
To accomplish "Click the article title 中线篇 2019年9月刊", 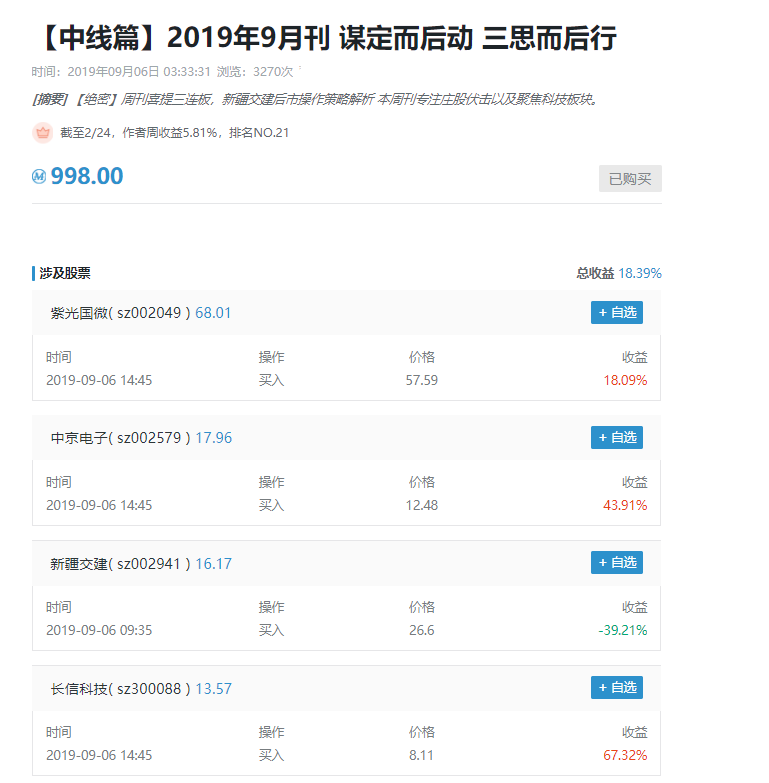I will coord(327,38).
